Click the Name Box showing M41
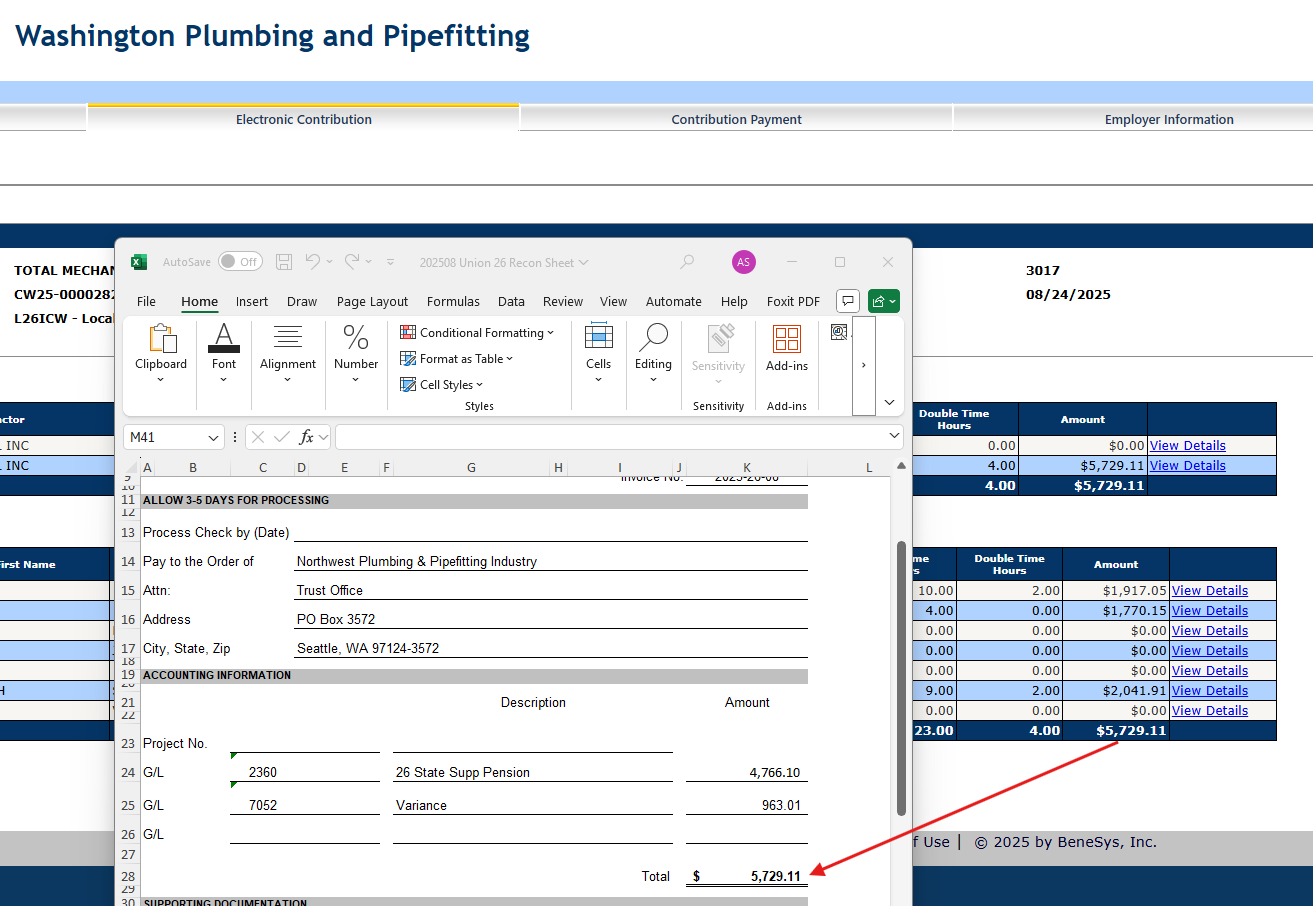This screenshot has height=906, width=1313. point(165,437)
